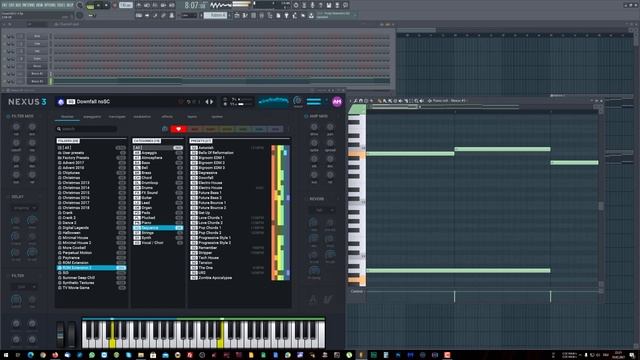Select the piano roll pencil draw tool
This screenshot has width=640, height=360.
point(380,100)
